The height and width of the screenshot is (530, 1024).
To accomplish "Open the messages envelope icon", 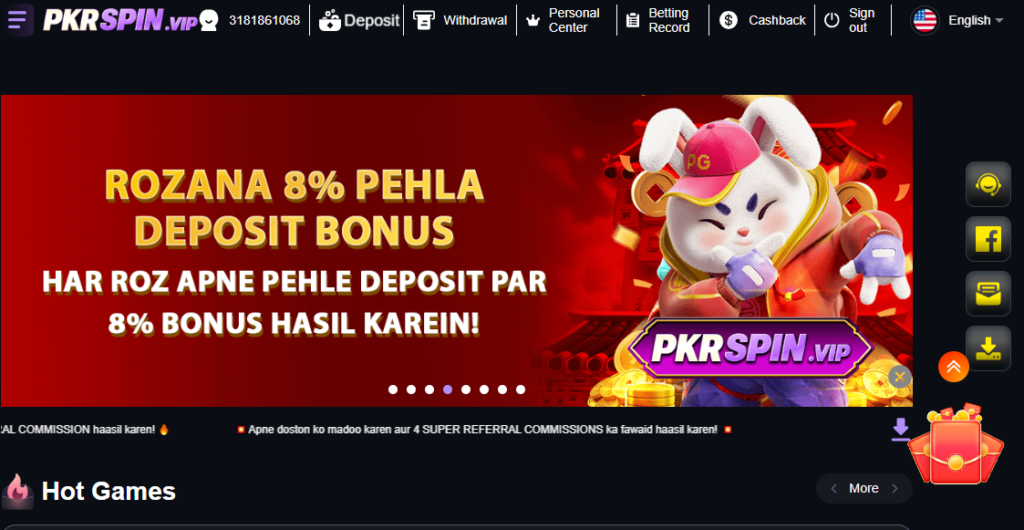I will [988, 294].
